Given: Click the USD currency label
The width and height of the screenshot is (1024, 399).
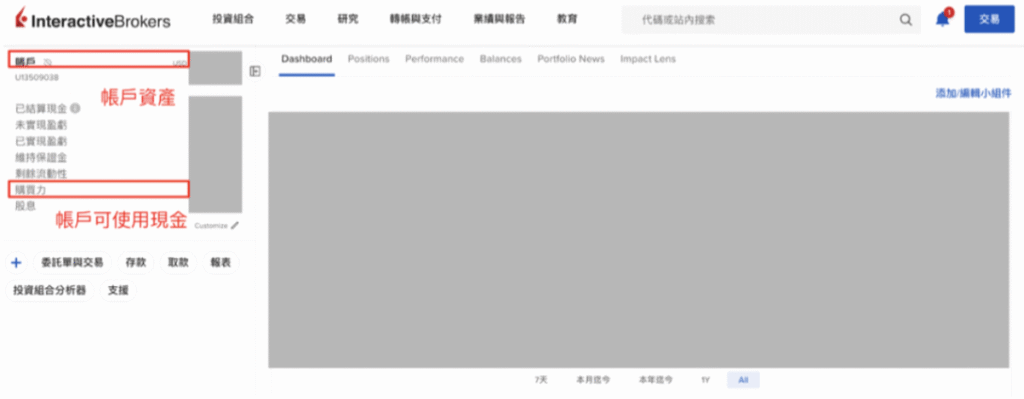Looking at the screenshot, I should click(x=180, y=63).
